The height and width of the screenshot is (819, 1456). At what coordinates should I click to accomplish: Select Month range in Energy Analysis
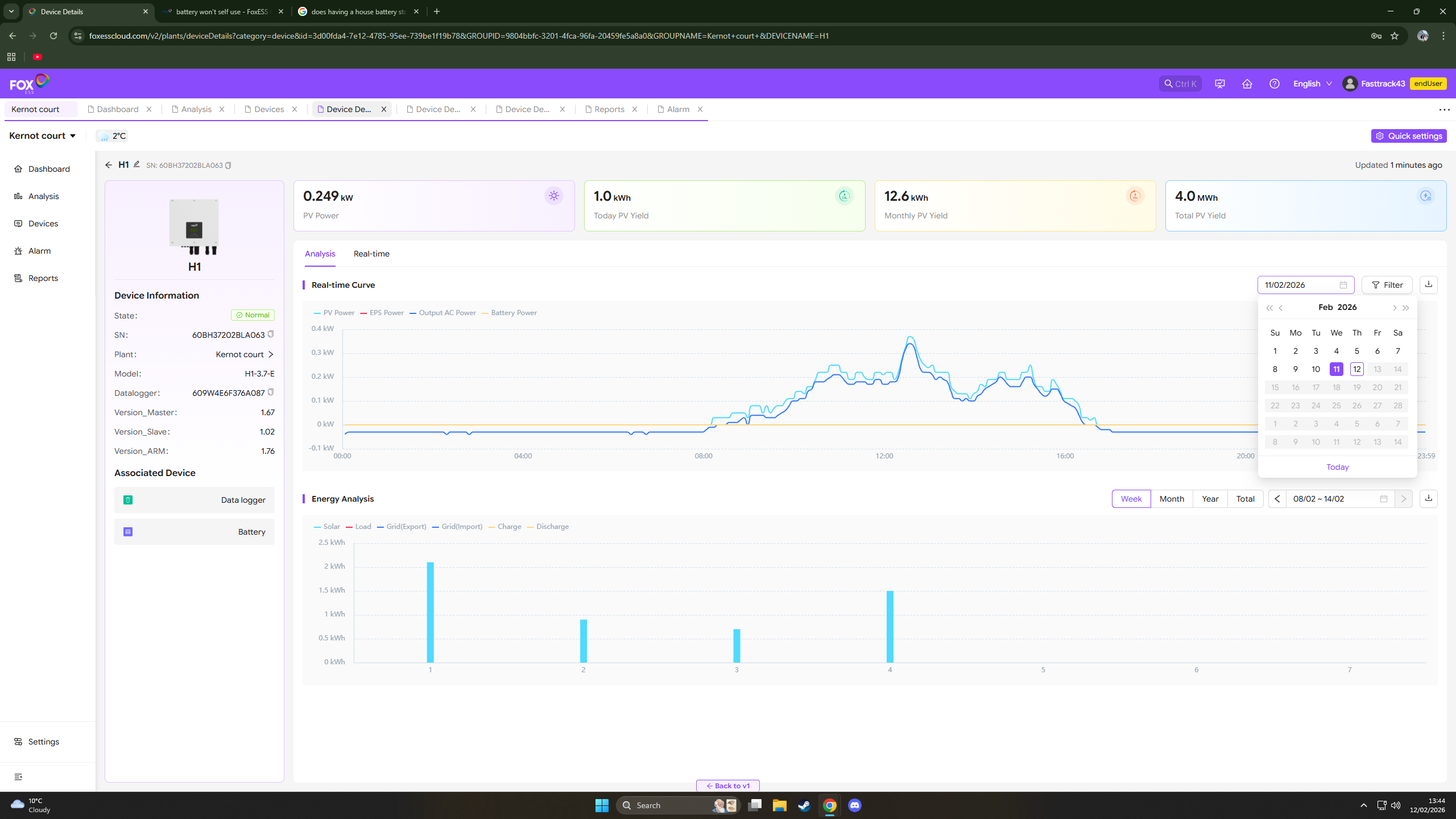[x=1172, y=499]
